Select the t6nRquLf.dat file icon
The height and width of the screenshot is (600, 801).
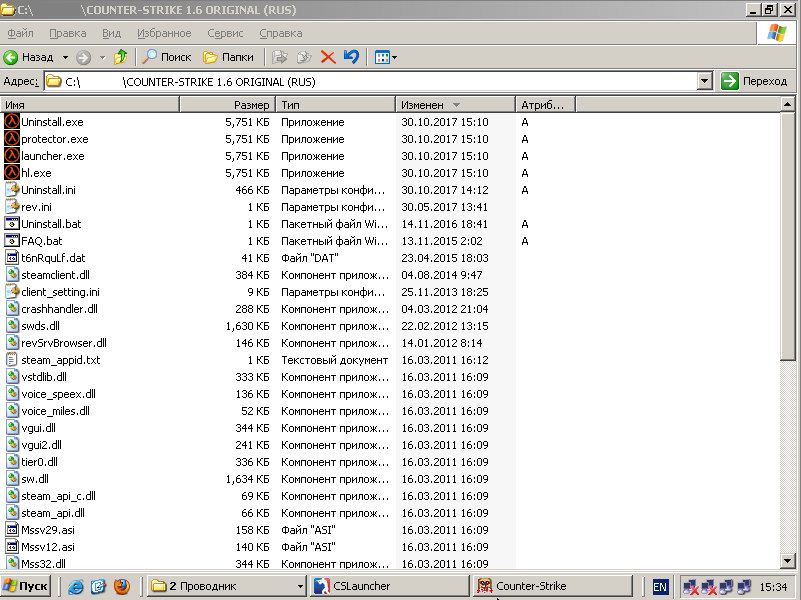tap(12, 257)
